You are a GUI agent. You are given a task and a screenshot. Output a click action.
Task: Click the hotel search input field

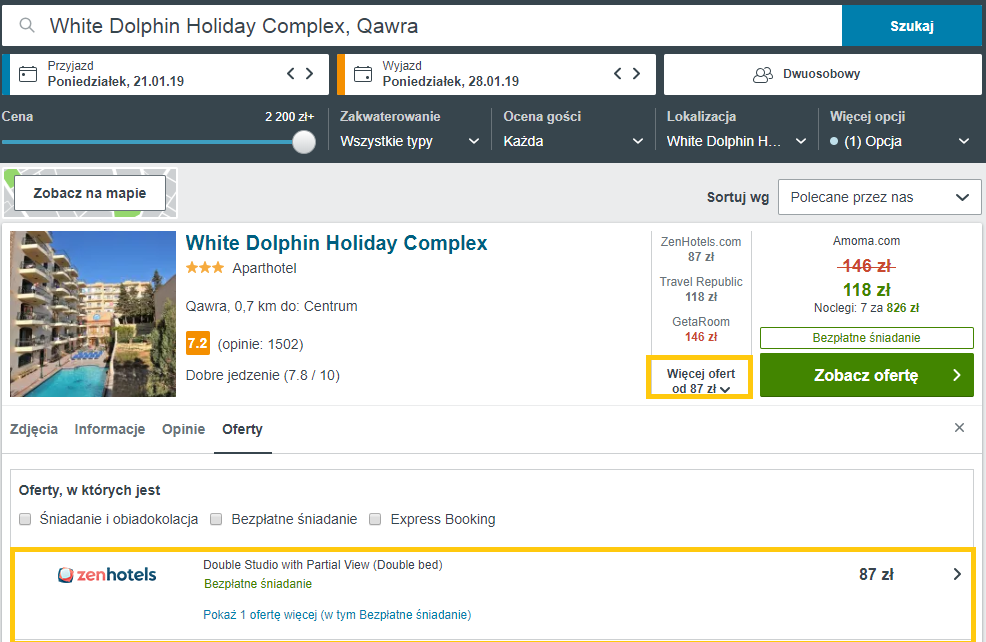(422, 26)
